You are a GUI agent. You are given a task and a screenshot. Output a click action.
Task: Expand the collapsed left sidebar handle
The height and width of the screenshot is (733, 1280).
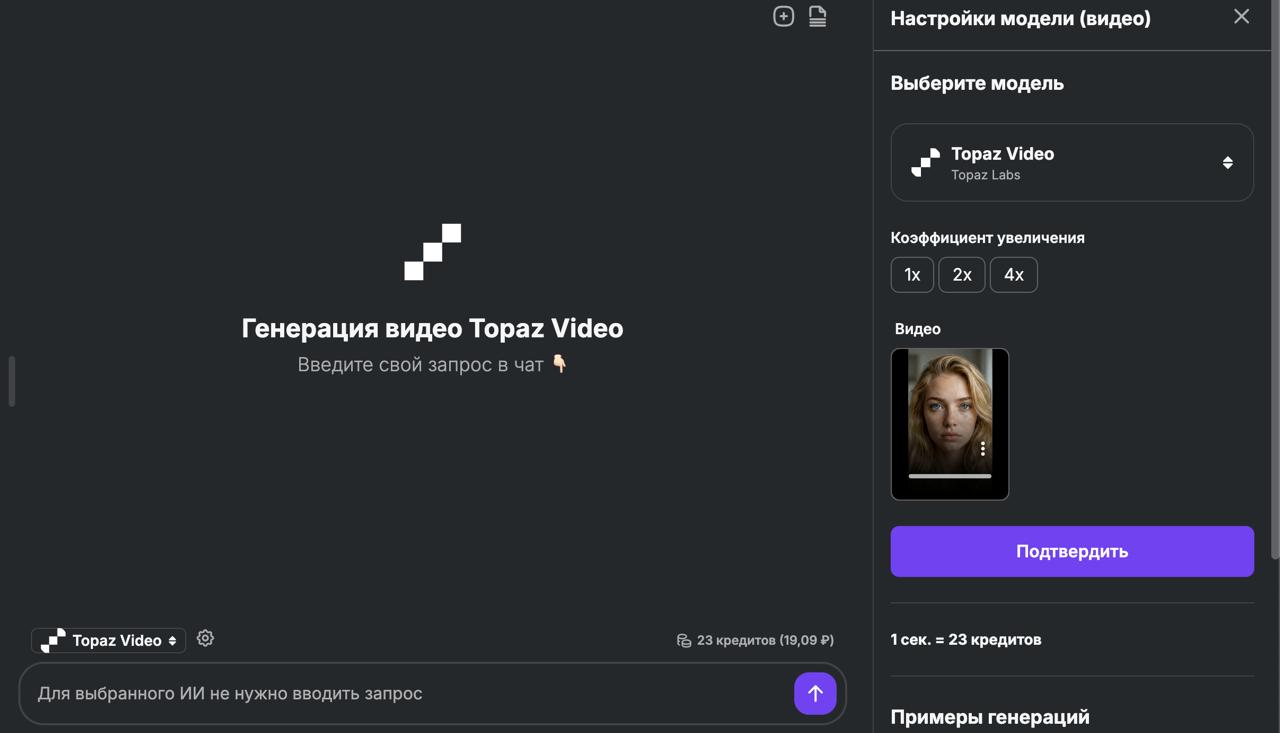pos(12,380)
